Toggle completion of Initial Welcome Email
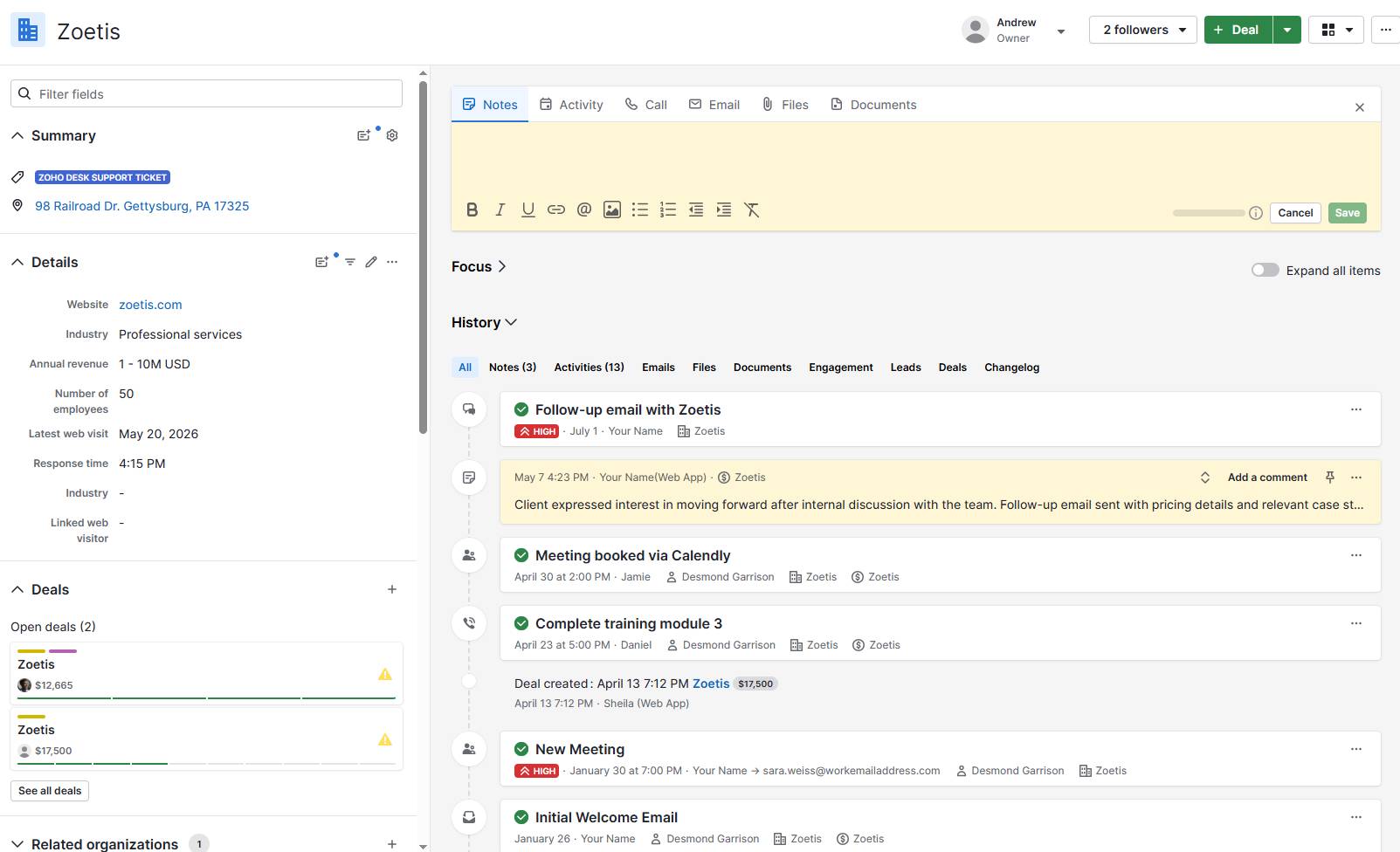 click(x=521, y=817)
